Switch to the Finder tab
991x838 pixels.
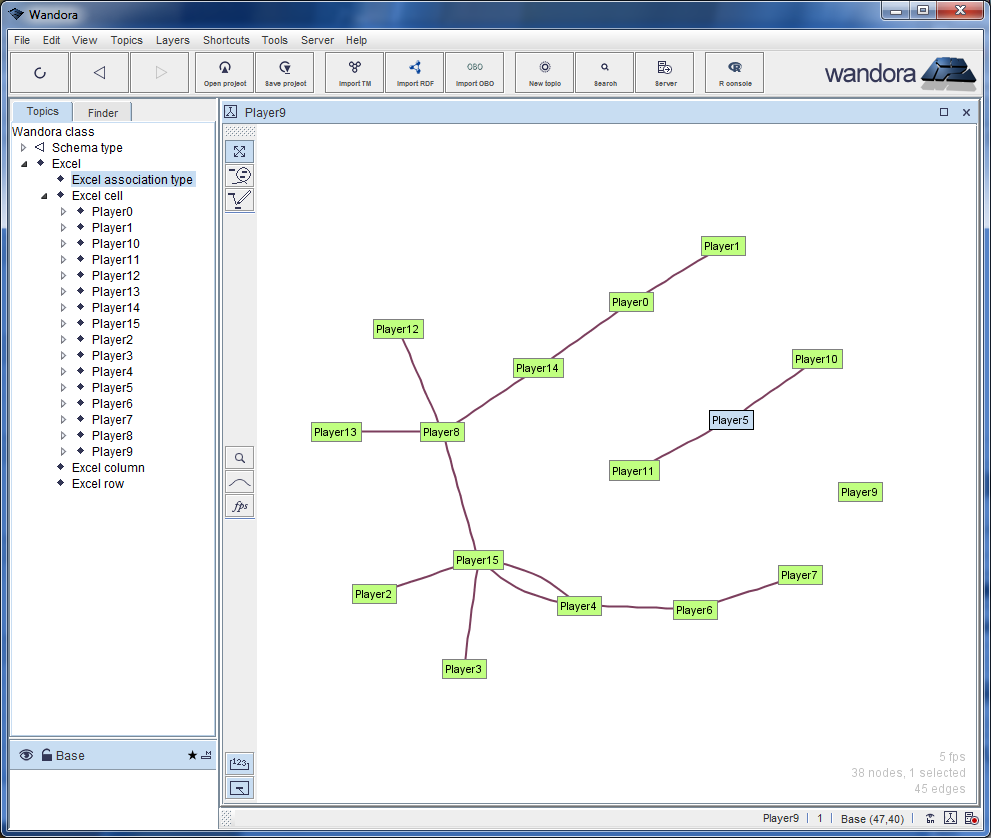tap(101, 112)
